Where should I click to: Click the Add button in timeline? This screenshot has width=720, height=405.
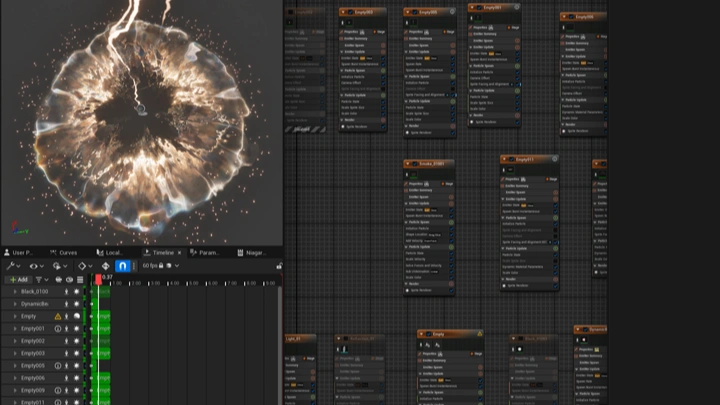[18, 280]
